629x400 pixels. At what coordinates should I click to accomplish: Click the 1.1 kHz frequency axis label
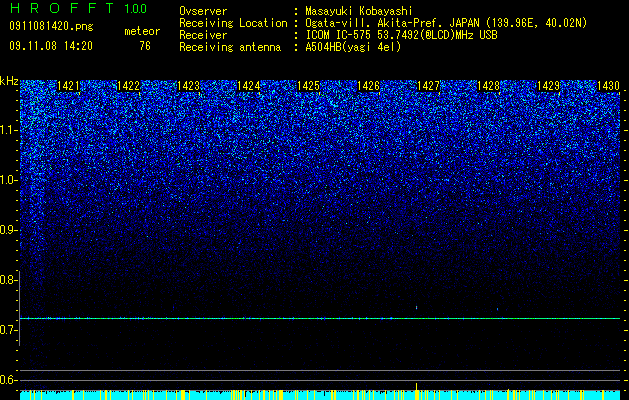click(8, 130)
